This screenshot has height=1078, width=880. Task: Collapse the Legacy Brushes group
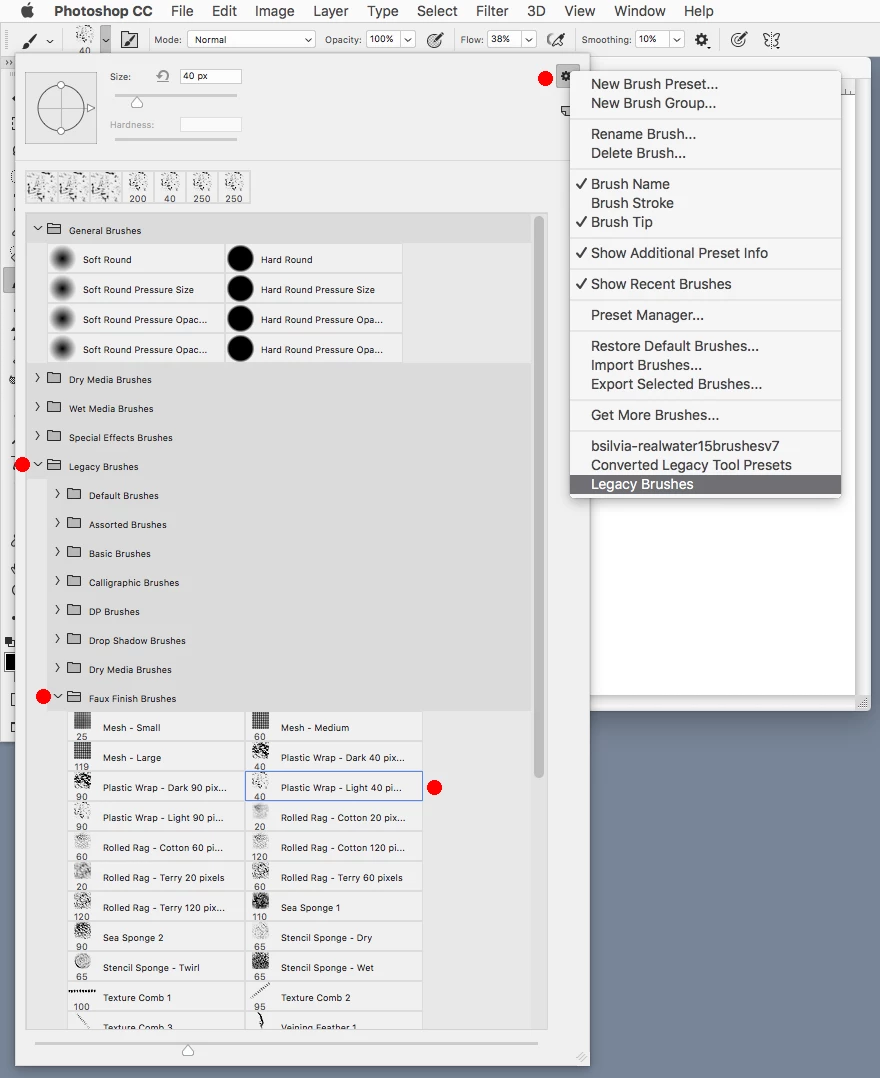[x=38, y=465]
